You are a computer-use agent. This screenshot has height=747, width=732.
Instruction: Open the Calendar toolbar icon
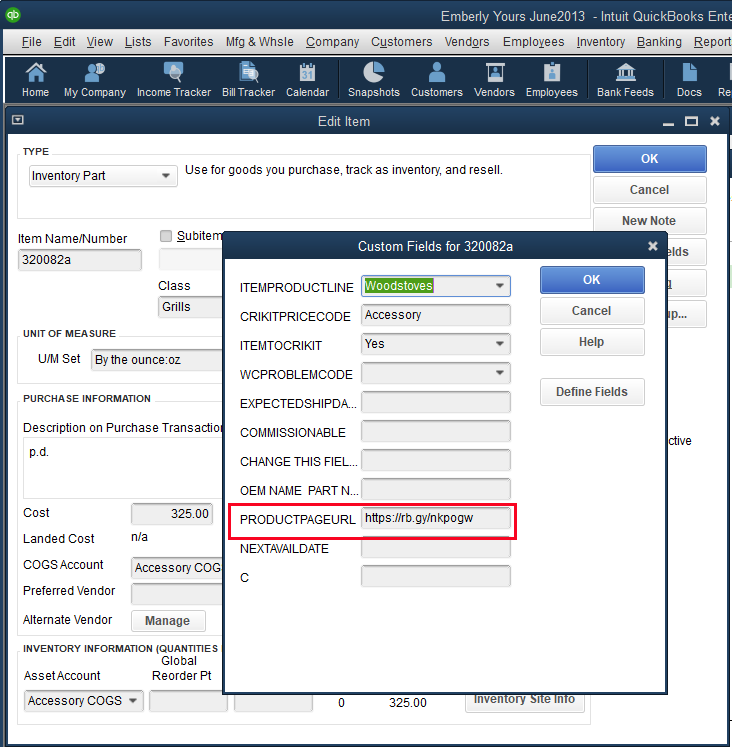(x=307, y=80)
